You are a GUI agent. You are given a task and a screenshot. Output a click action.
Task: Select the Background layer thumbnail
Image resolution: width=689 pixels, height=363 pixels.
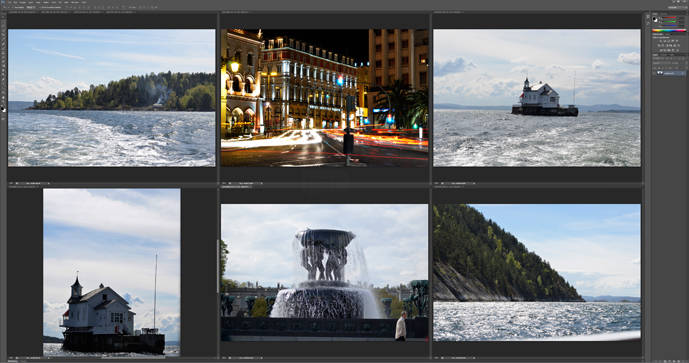click(x=660, y=73)
